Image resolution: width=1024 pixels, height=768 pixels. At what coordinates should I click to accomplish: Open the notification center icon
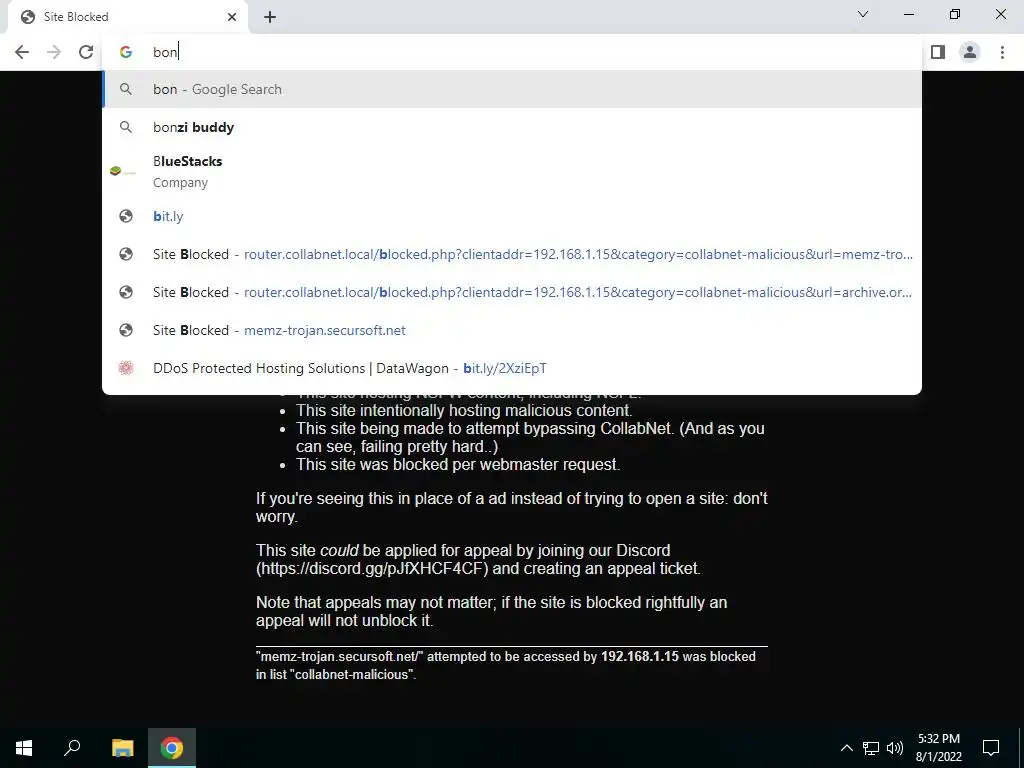coord(991,748)
